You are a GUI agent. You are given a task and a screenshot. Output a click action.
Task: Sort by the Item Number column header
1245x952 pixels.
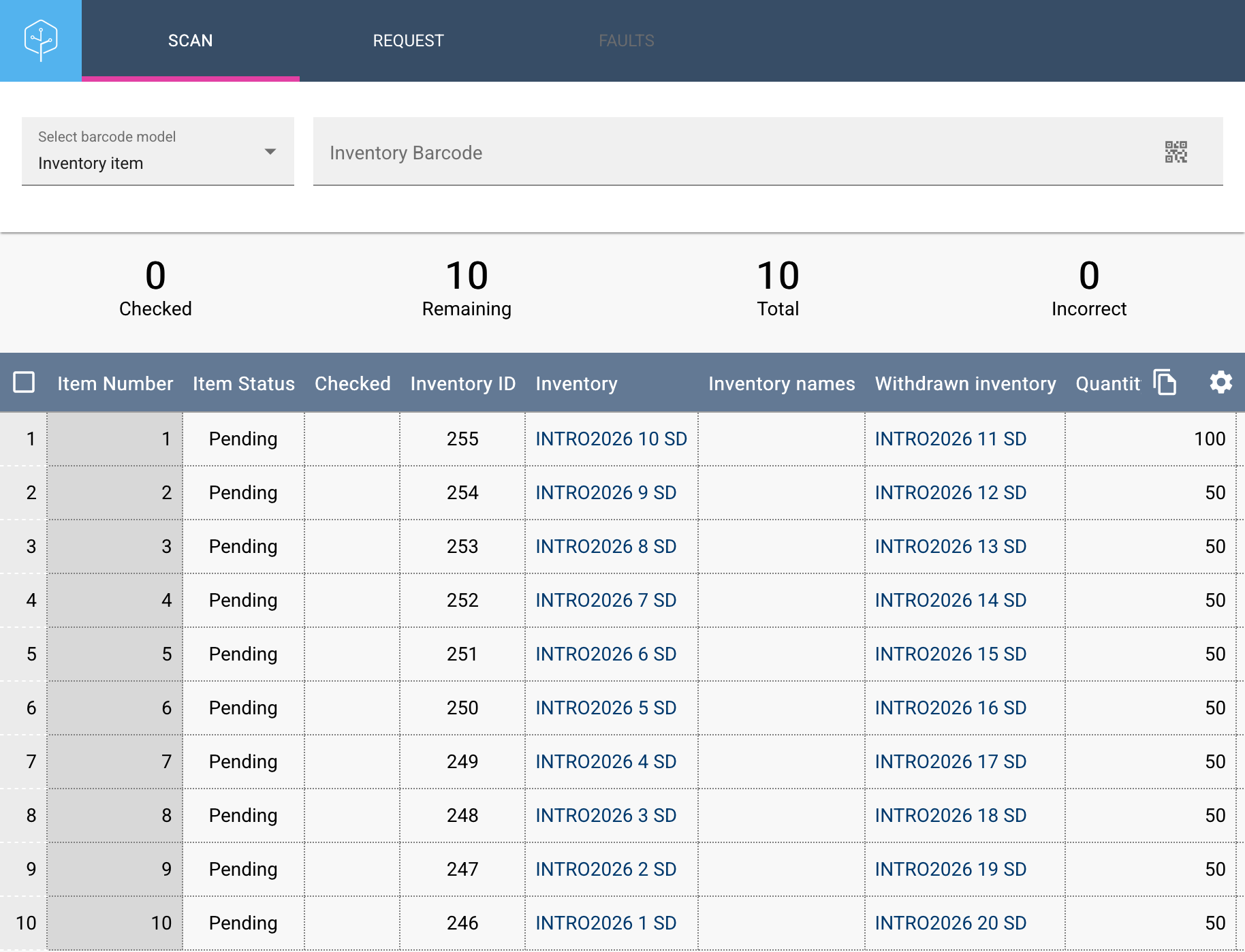coord(115,383)
